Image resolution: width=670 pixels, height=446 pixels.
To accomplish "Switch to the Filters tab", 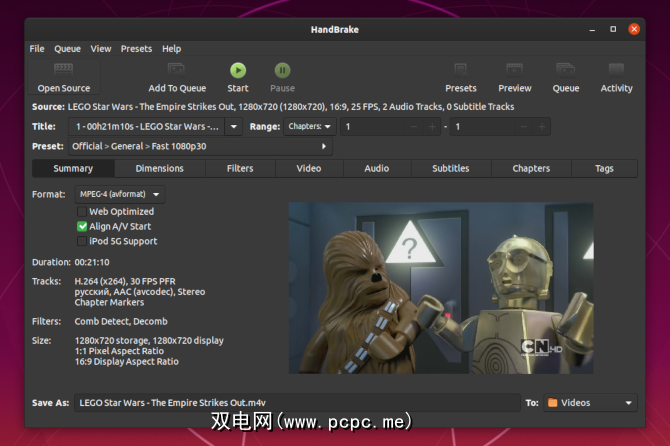I will click(240, 168).
